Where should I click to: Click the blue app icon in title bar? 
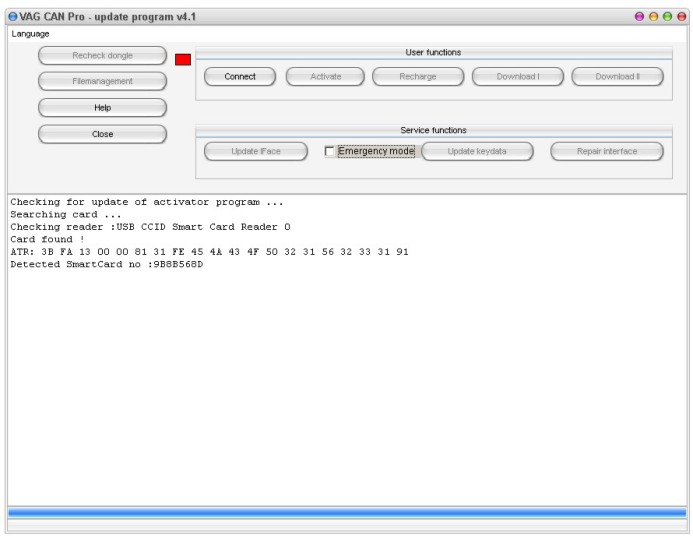point(13,17)
